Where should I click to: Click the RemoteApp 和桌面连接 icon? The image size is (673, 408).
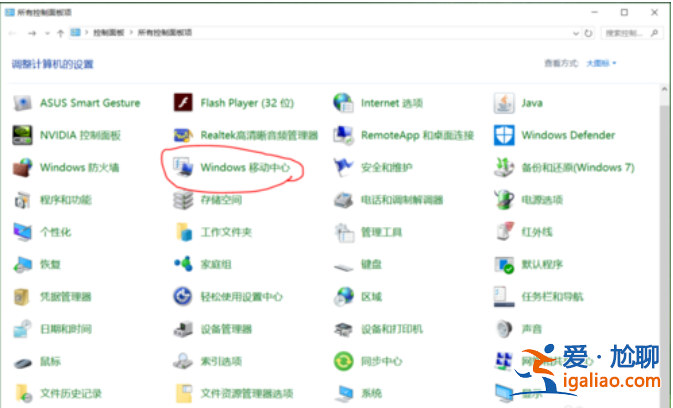[343, 135]
